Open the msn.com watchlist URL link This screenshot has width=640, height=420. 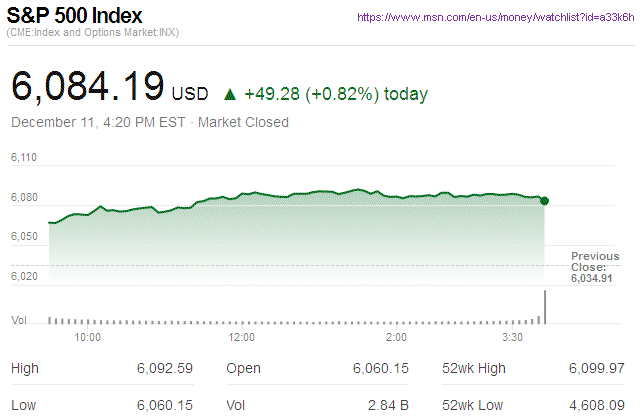click(x=492, y=18)
